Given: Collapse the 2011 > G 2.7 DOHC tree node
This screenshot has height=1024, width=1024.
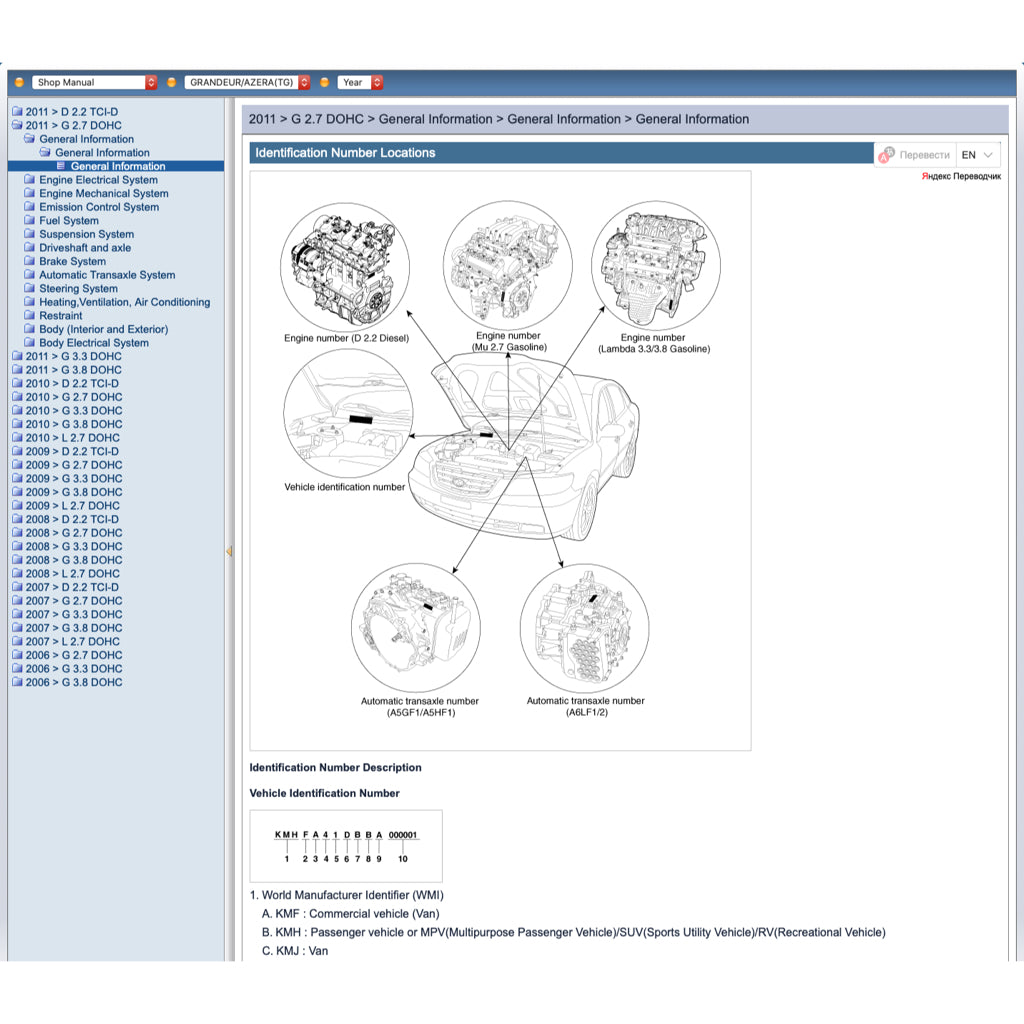Looking at the screenshot, I should [16, 126].
